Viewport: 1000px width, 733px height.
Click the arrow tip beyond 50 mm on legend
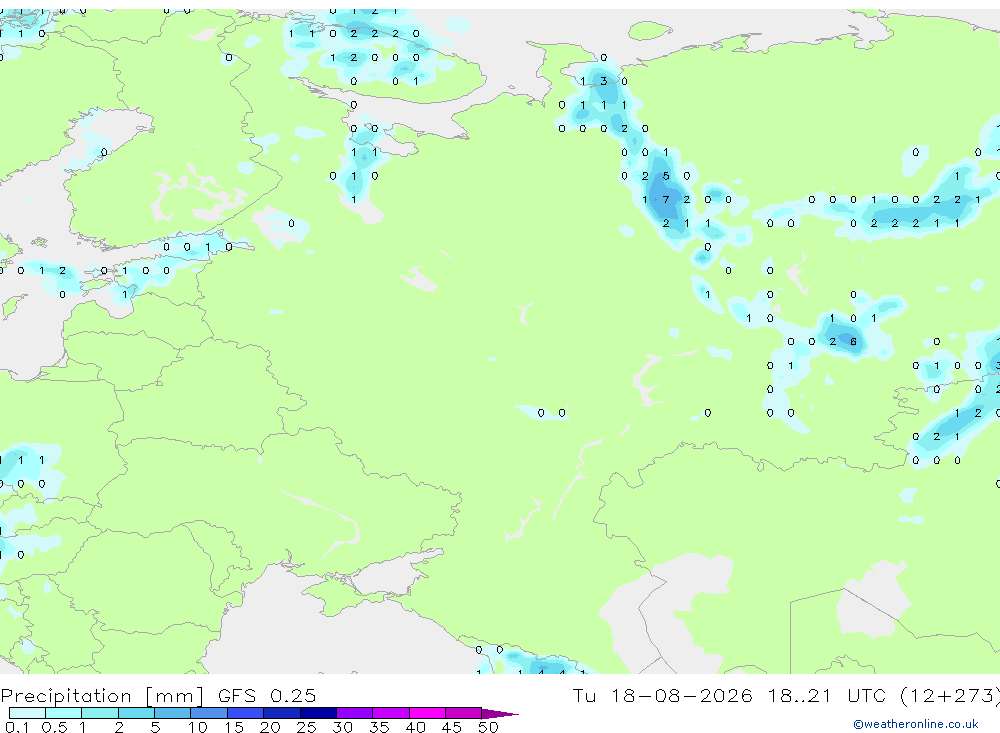(x=501, y=713)
